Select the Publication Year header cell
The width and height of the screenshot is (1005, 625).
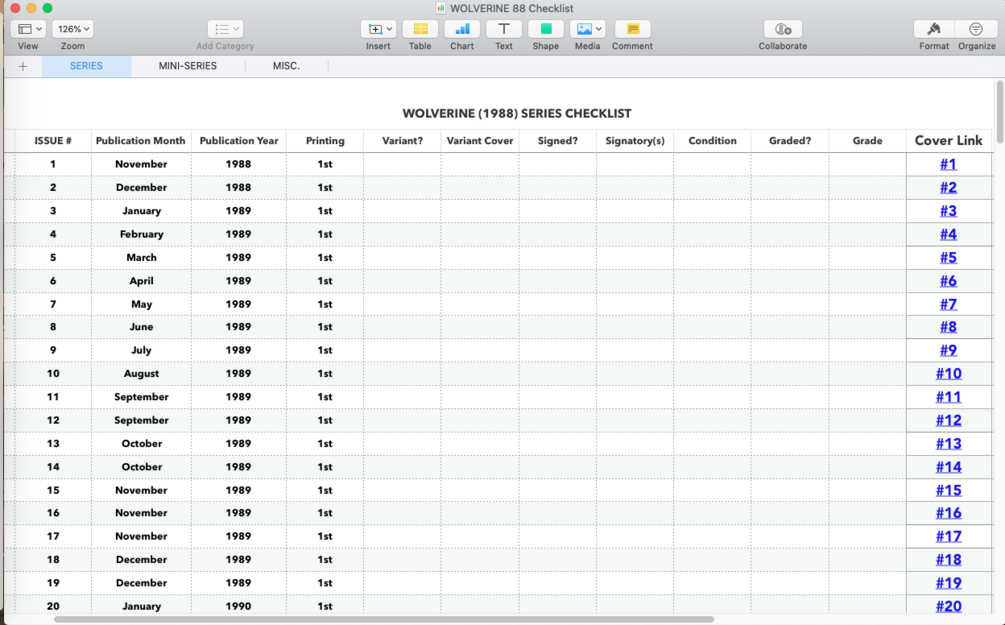click(x=239, y=141)
